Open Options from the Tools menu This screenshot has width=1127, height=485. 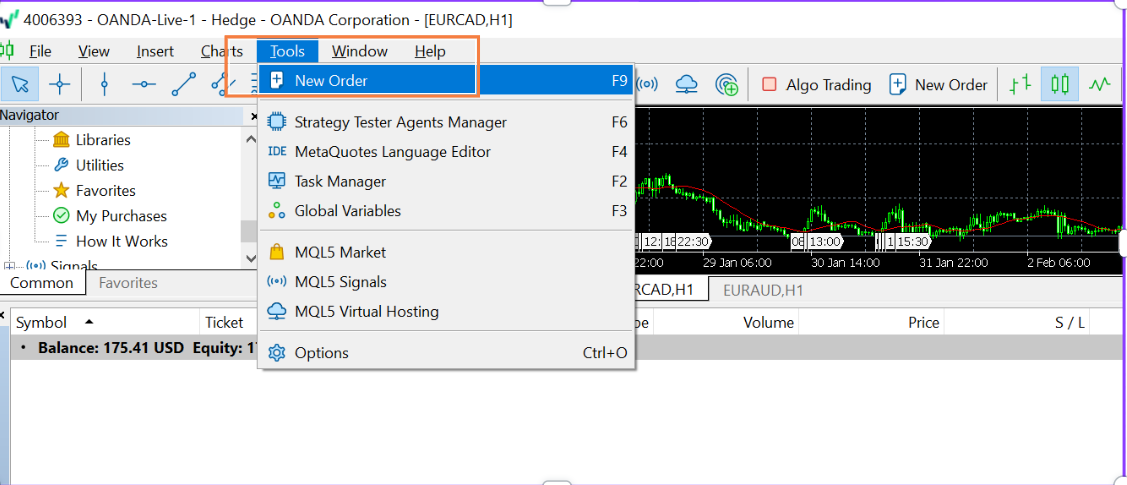click(x=321, y=353)
